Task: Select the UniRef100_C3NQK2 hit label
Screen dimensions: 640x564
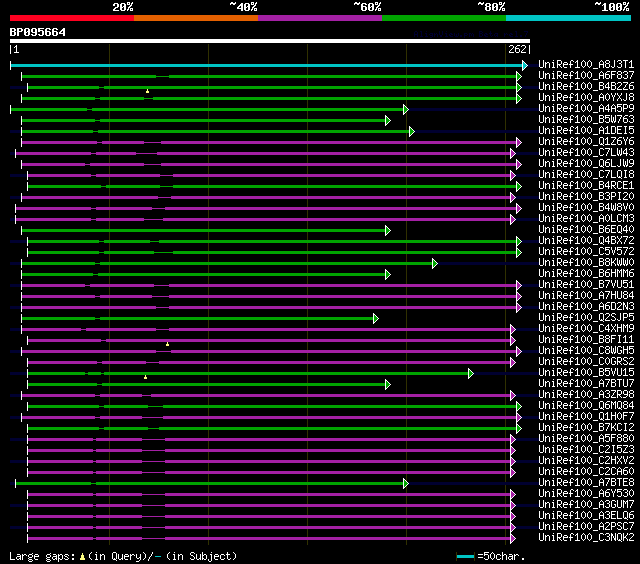Action: (586, 537)
